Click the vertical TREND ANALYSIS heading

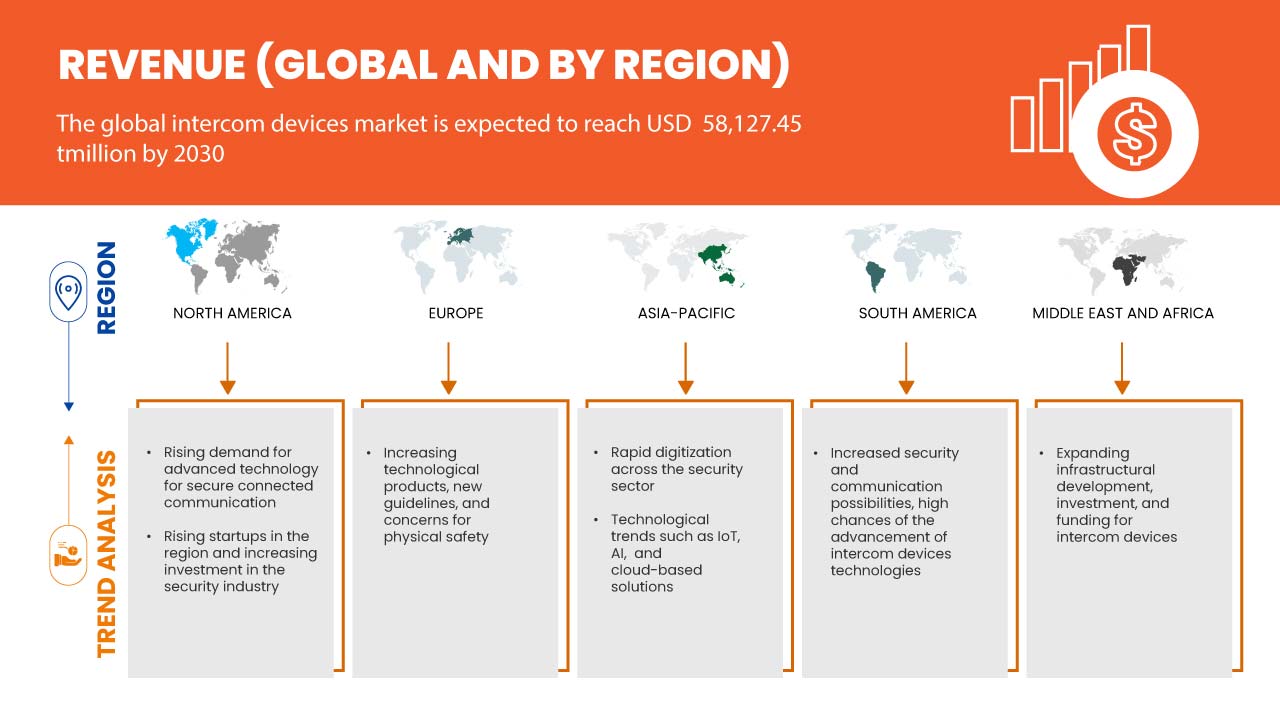click(106, 553)
